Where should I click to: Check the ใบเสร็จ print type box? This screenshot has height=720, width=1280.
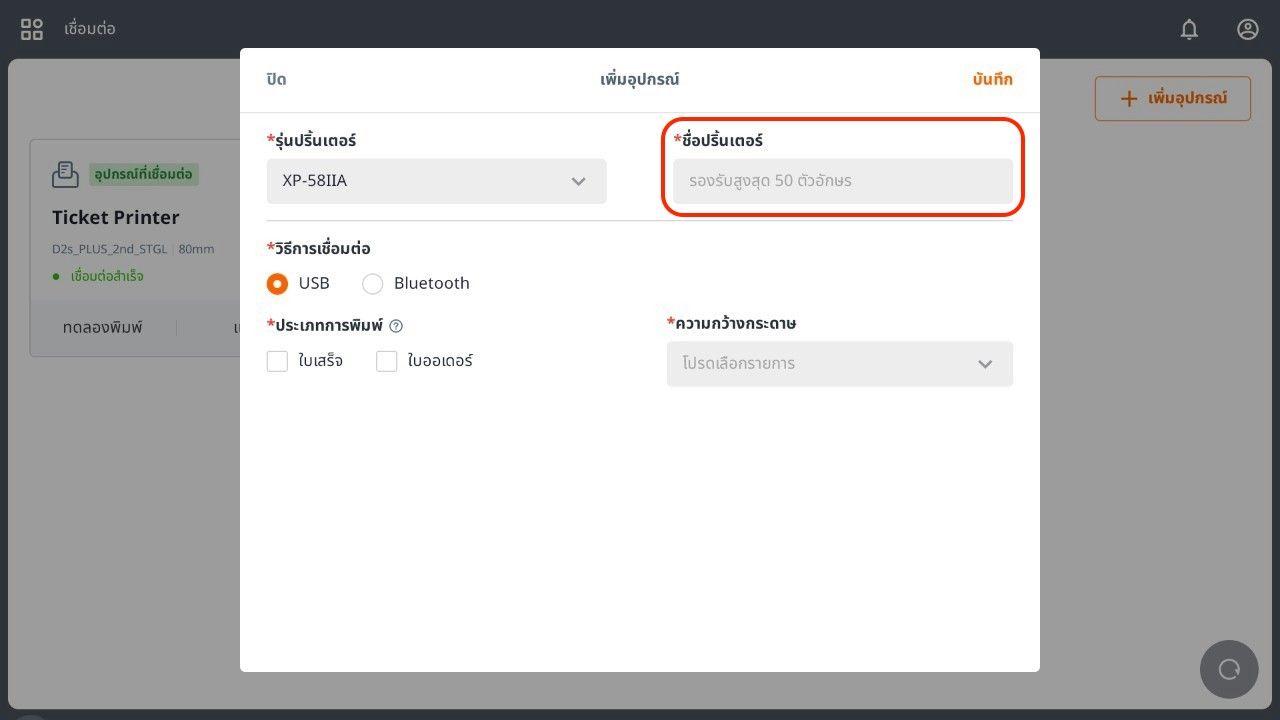click(x=278, y=361)
